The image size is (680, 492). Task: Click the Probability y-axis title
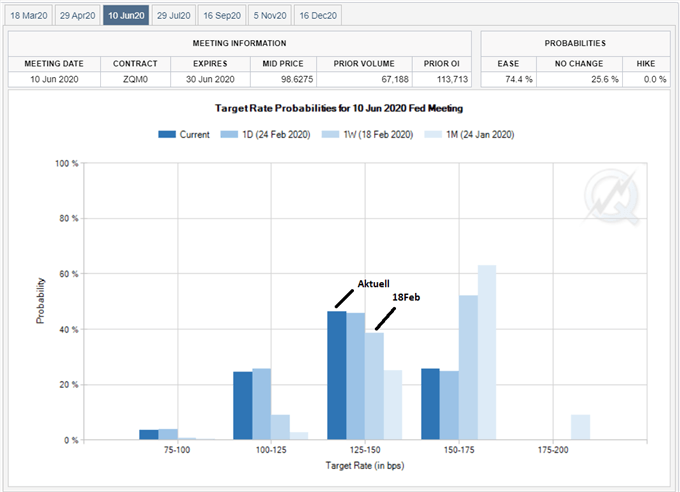[40, 301]
